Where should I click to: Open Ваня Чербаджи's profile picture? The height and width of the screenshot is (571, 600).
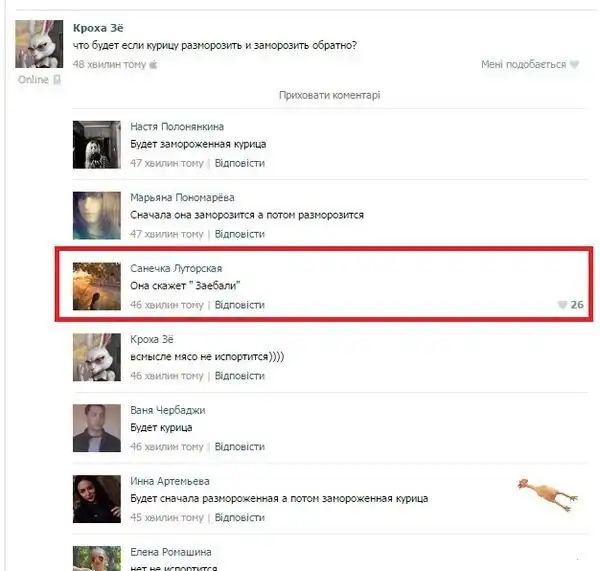coord(97,428)
